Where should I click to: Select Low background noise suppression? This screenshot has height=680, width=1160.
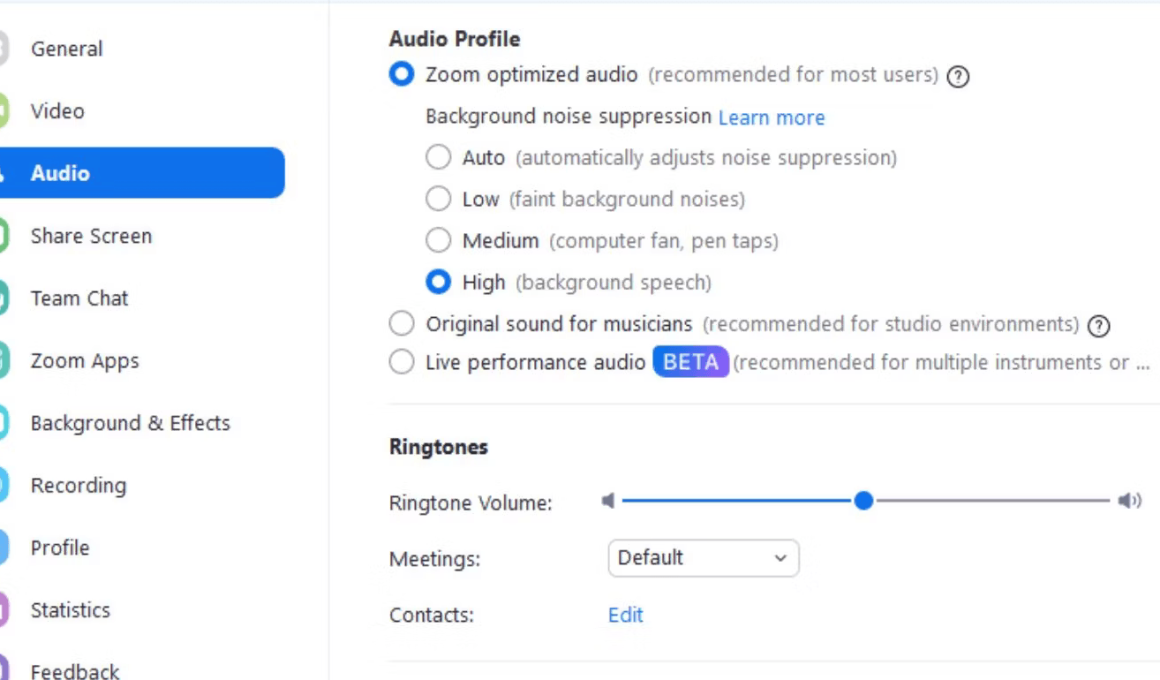[438, 198]
